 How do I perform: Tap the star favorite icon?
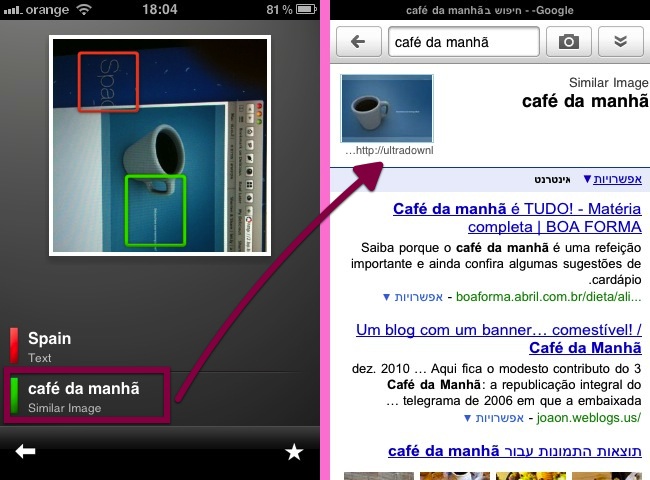point(294,453)
